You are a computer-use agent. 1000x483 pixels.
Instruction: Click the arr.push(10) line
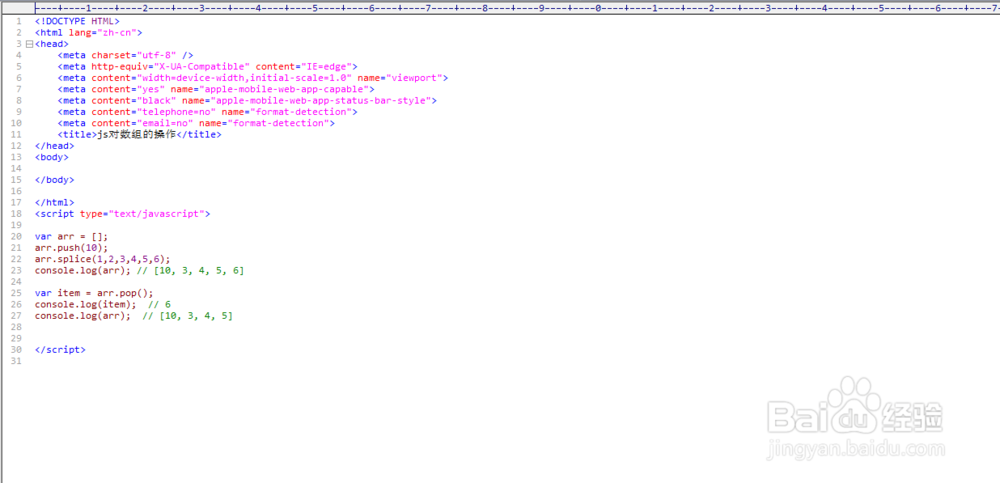tap(71, 248)
